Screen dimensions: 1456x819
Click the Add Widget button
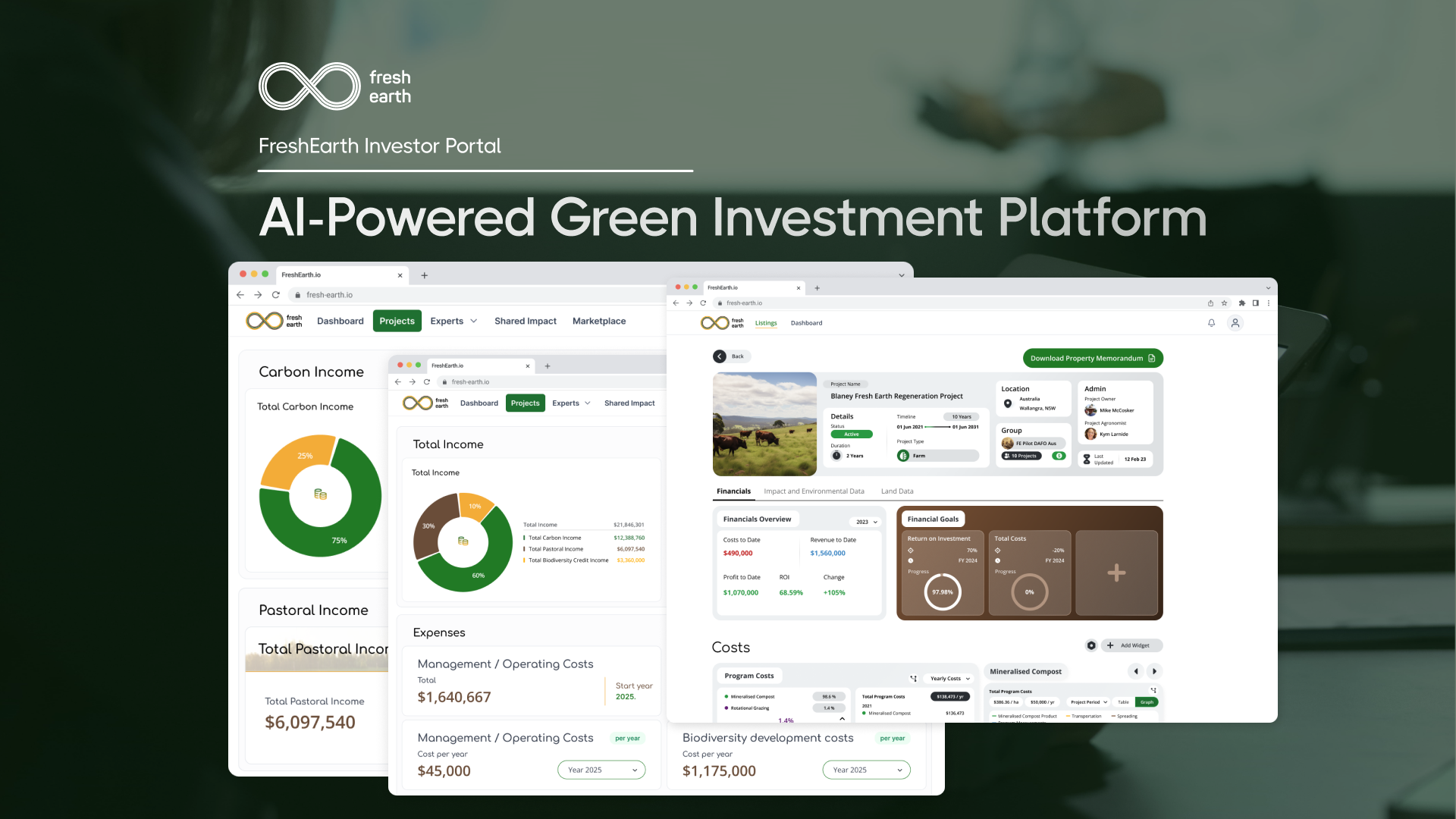pyautogui.click(x=1131, y=645)
